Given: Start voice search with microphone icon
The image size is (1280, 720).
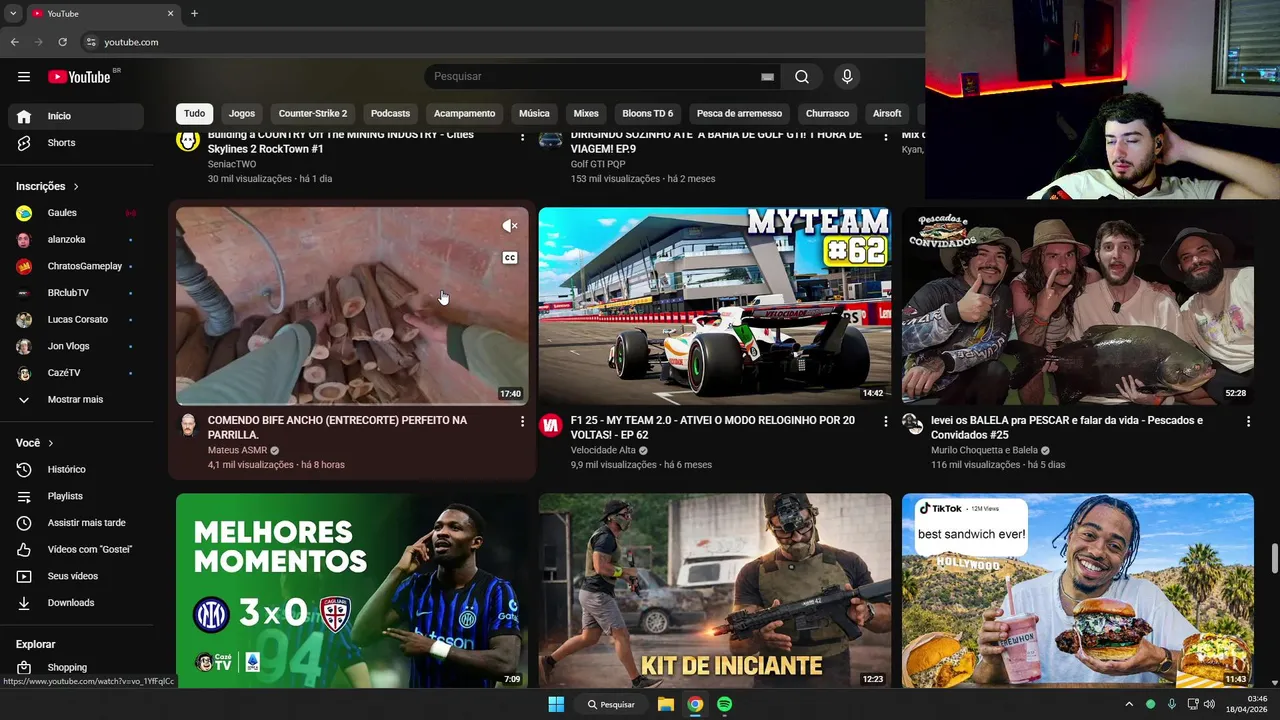Looking at the screenshot, I should [847, 77].
